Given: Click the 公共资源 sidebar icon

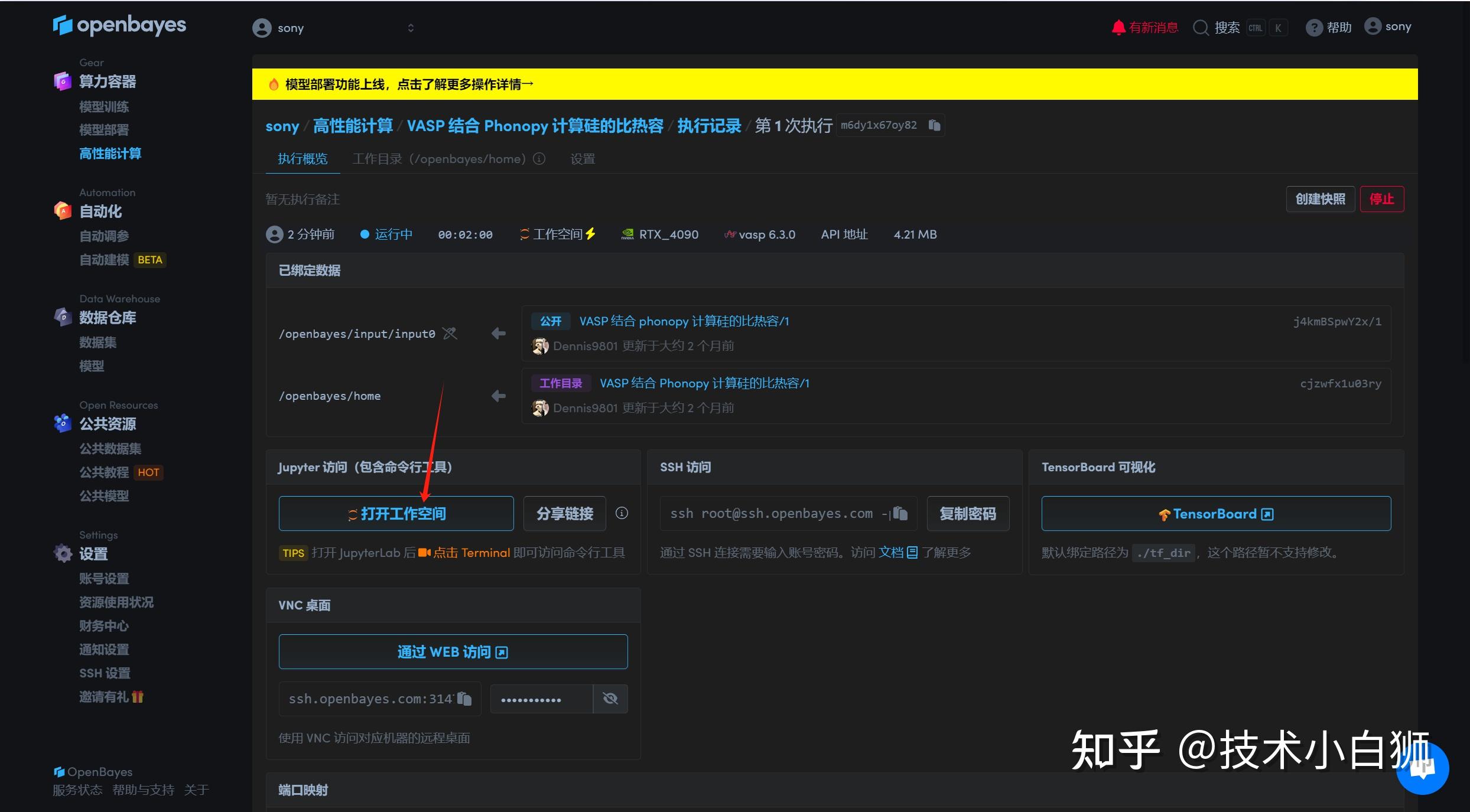Looking at the screenshot, I should tap(63, 423).
